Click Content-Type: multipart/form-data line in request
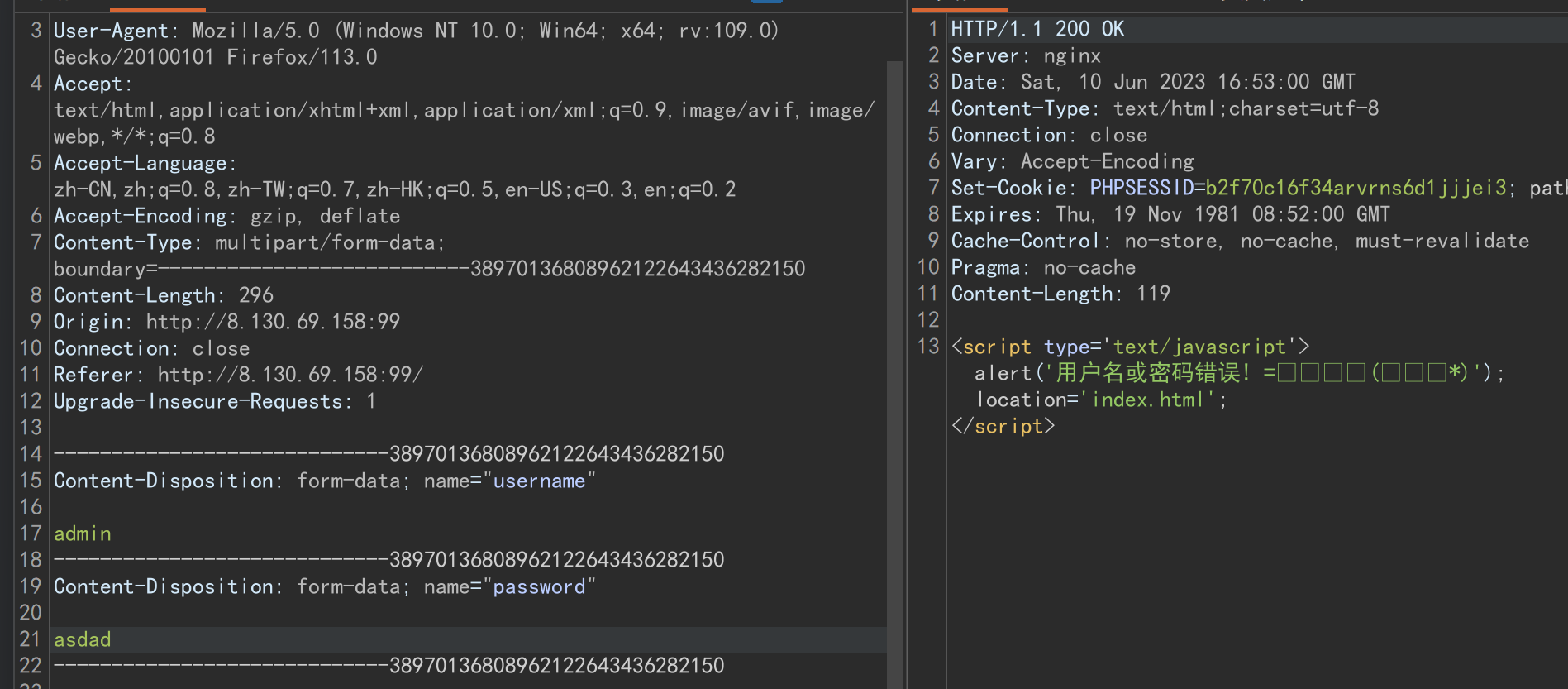The height and width of the screenshot is (689, 1568). (x=250, y=242)
